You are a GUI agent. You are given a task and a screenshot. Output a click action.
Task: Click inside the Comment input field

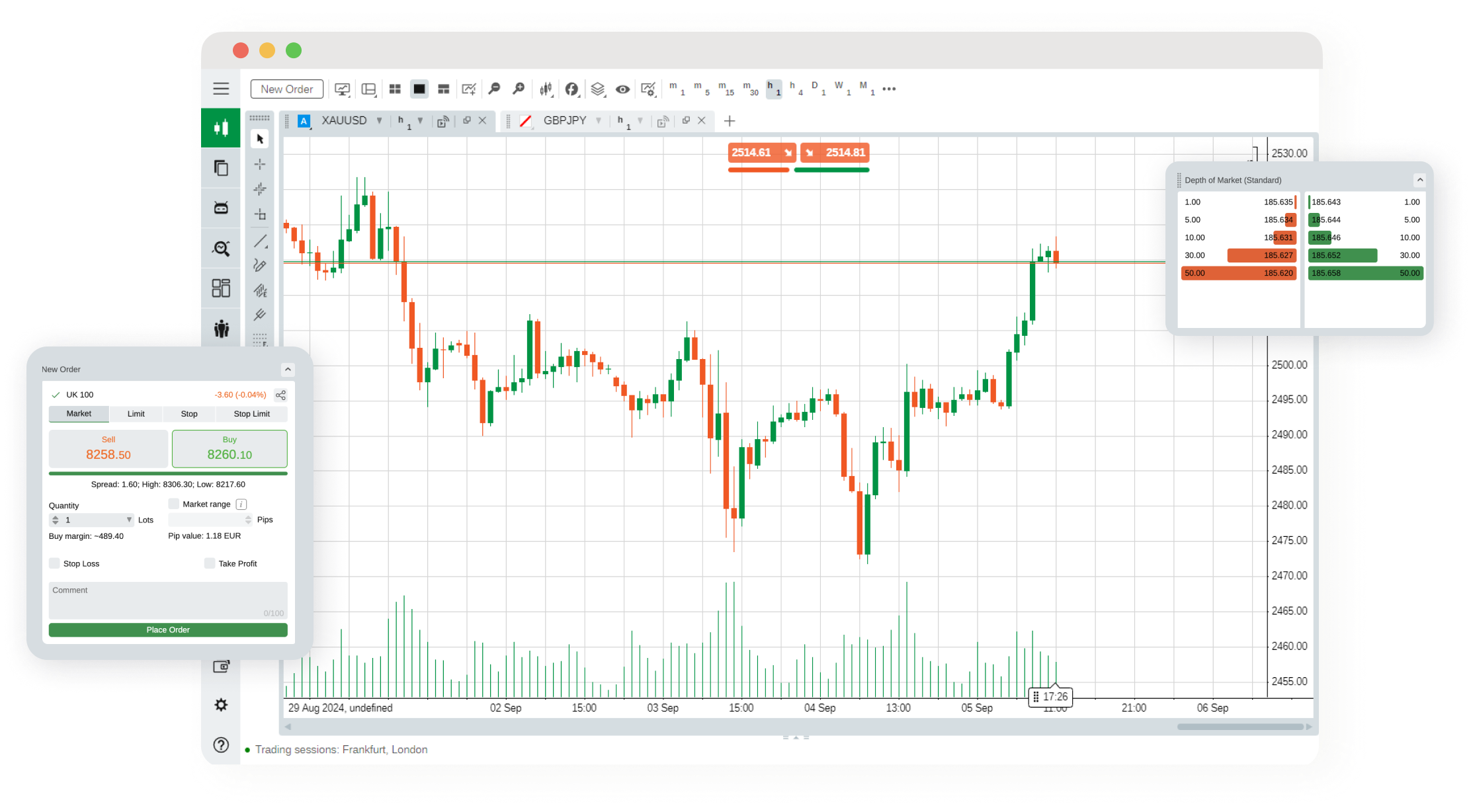pos(167,598)
